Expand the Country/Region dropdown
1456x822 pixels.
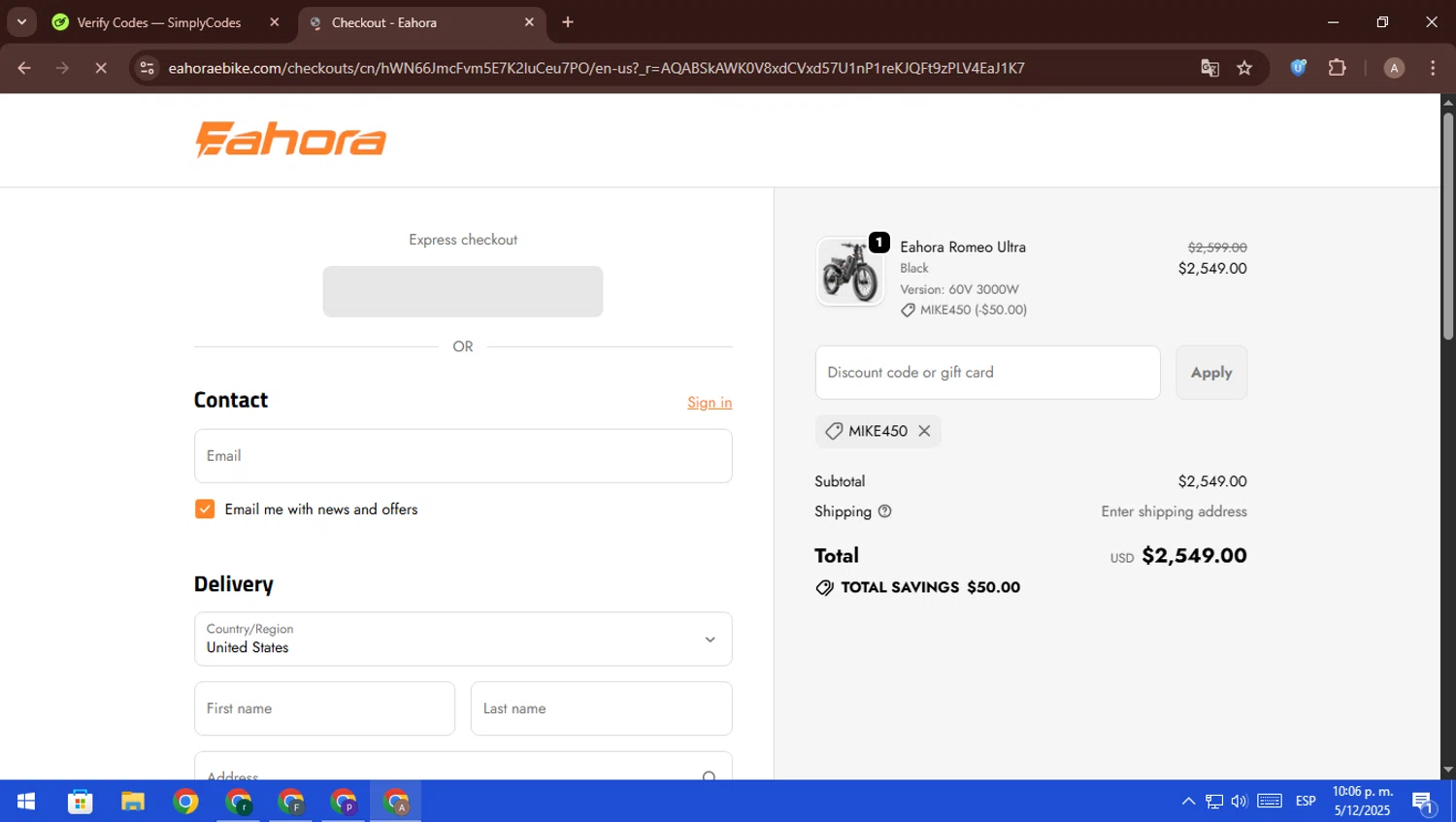point(463,639)
